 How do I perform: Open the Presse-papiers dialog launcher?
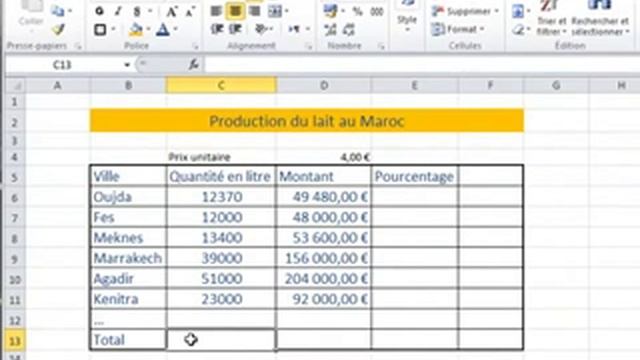click(78, 47)
